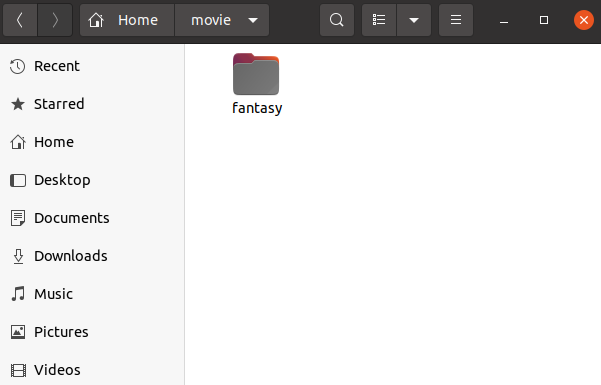Click the Starred star icon
Viewport: 601px width, 385px height.
(x=18, y=104)
